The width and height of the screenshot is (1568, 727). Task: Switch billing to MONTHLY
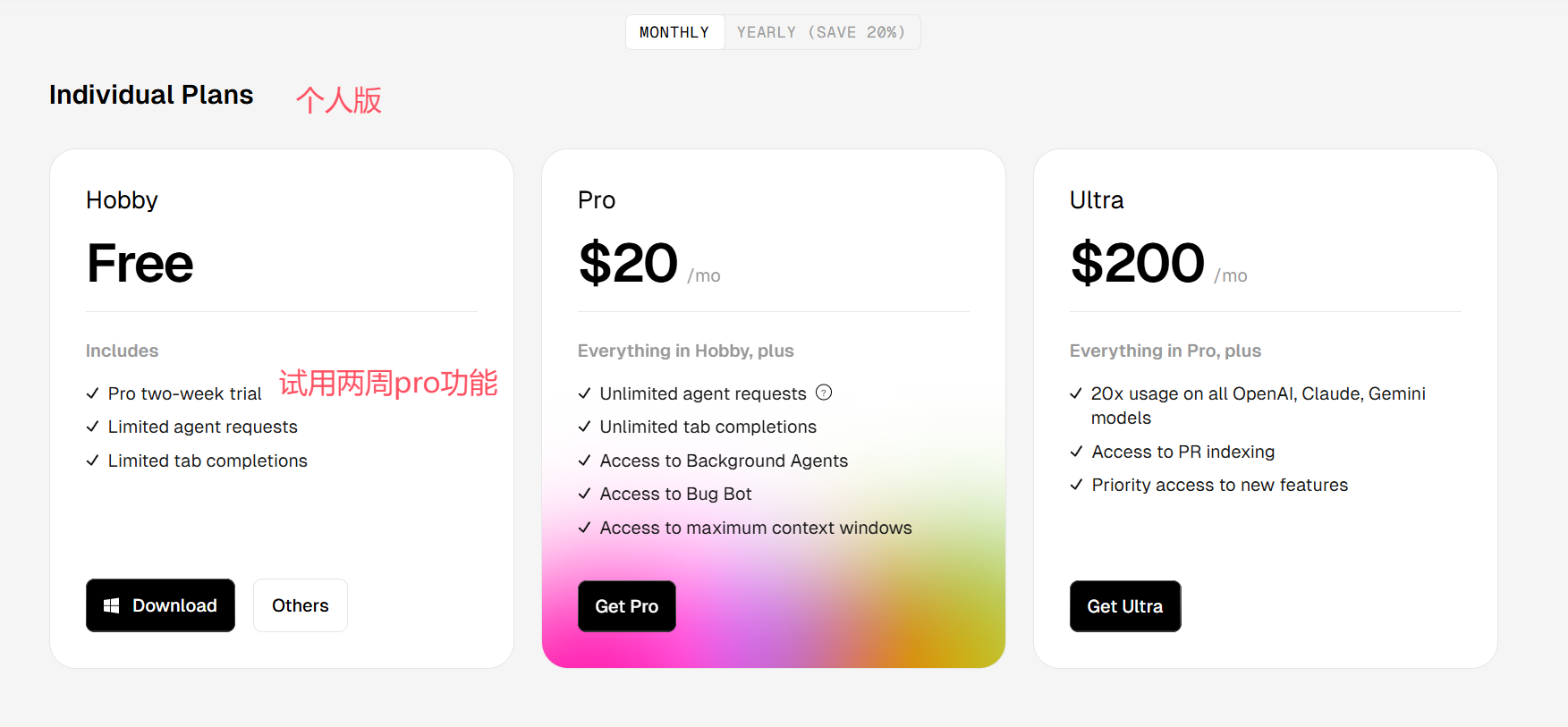click(674, 32)
